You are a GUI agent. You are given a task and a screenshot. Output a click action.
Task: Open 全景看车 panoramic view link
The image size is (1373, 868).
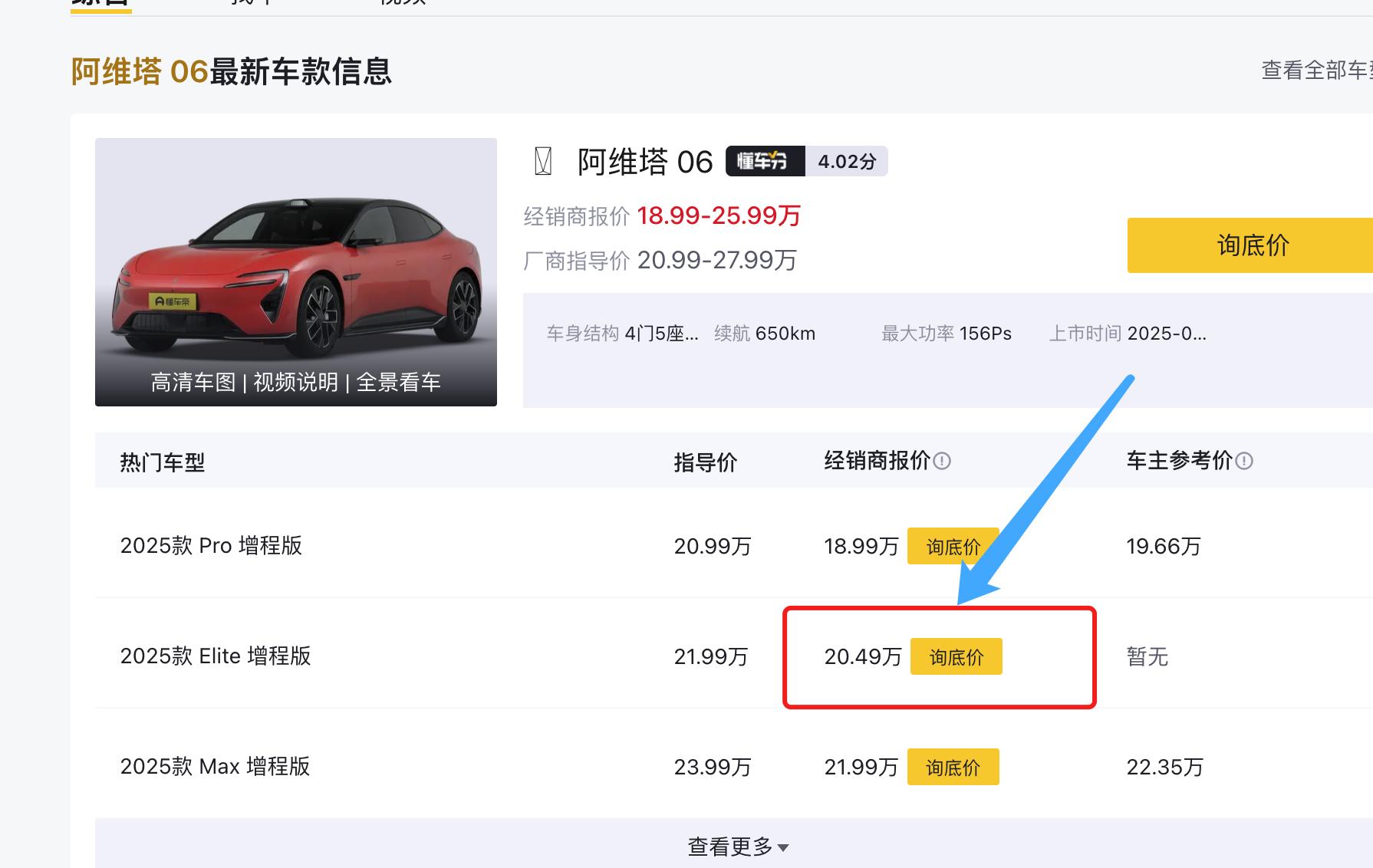pyautogui.click(x=399, y=382)
